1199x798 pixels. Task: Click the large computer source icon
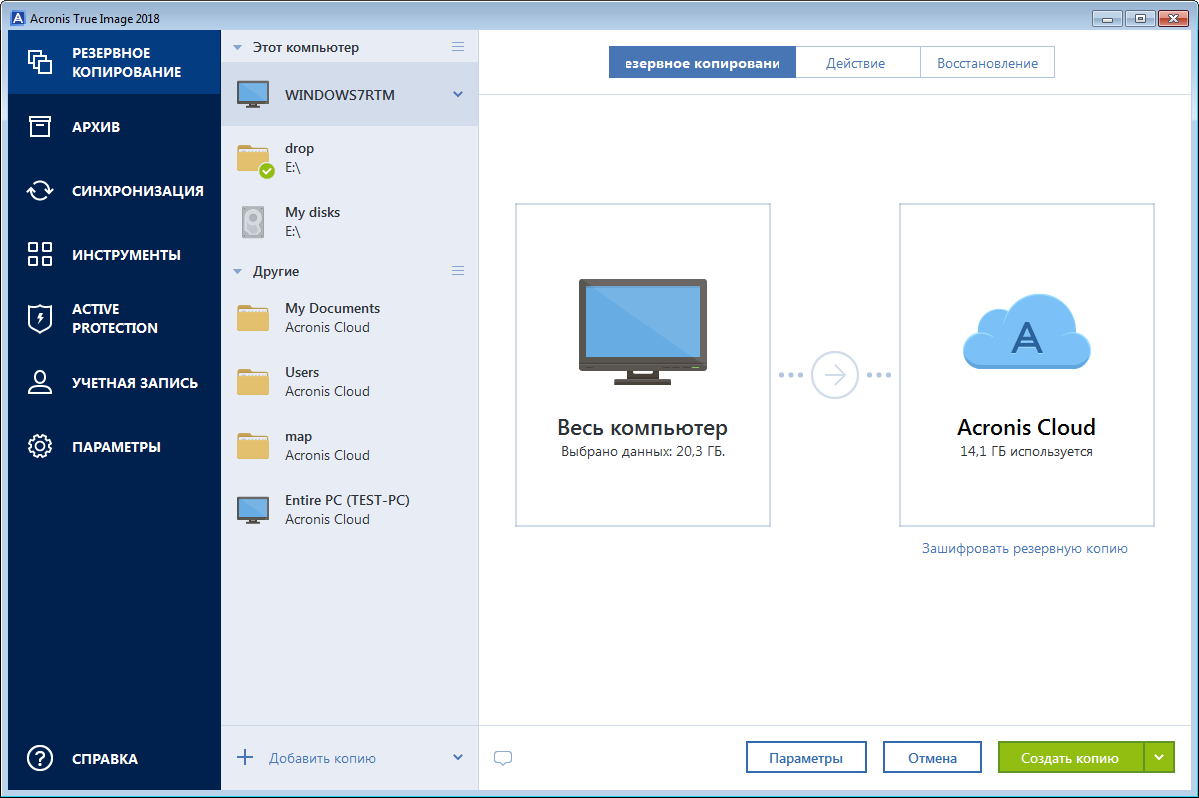(643, 332)
